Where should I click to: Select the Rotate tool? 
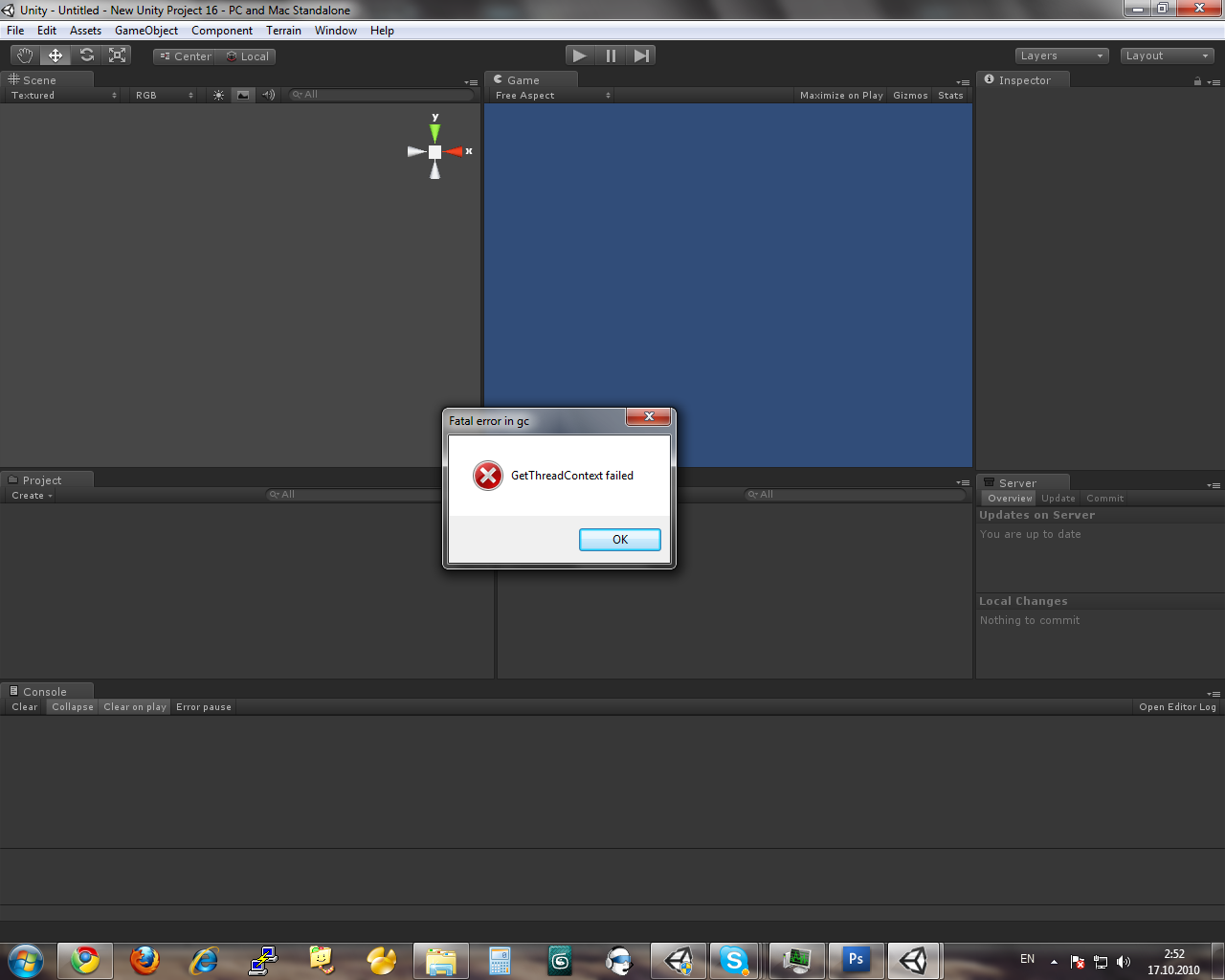click(x=86, y=56)
